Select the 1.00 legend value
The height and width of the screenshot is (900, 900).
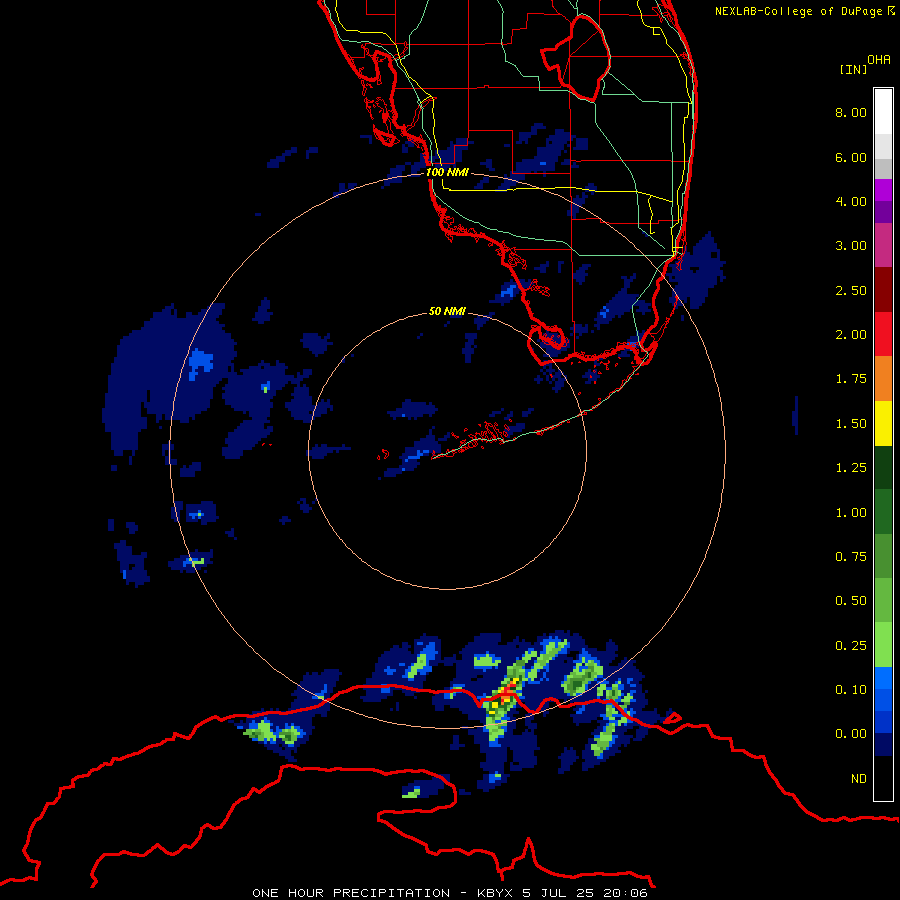pyautogui.click(x=851, y=513)
